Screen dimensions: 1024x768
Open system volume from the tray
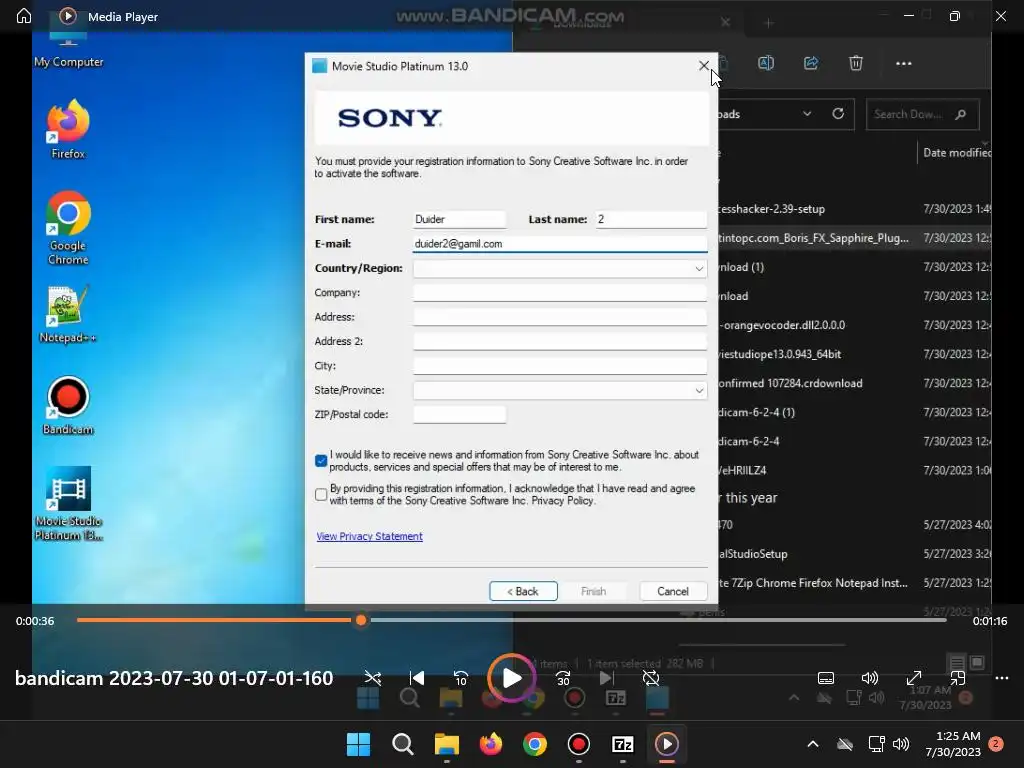(901, 744)
